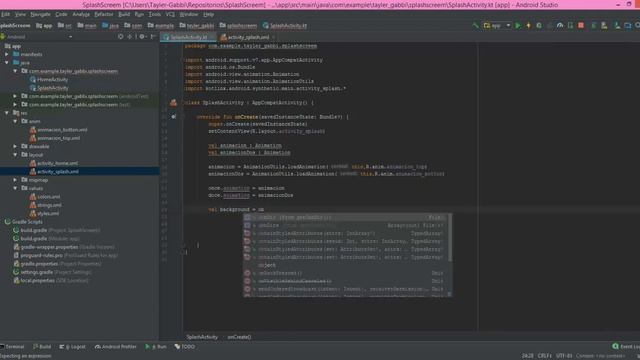640x360 pixels.
Task: Click the SDK Manager download icon
Action: [x=617, y=25]
